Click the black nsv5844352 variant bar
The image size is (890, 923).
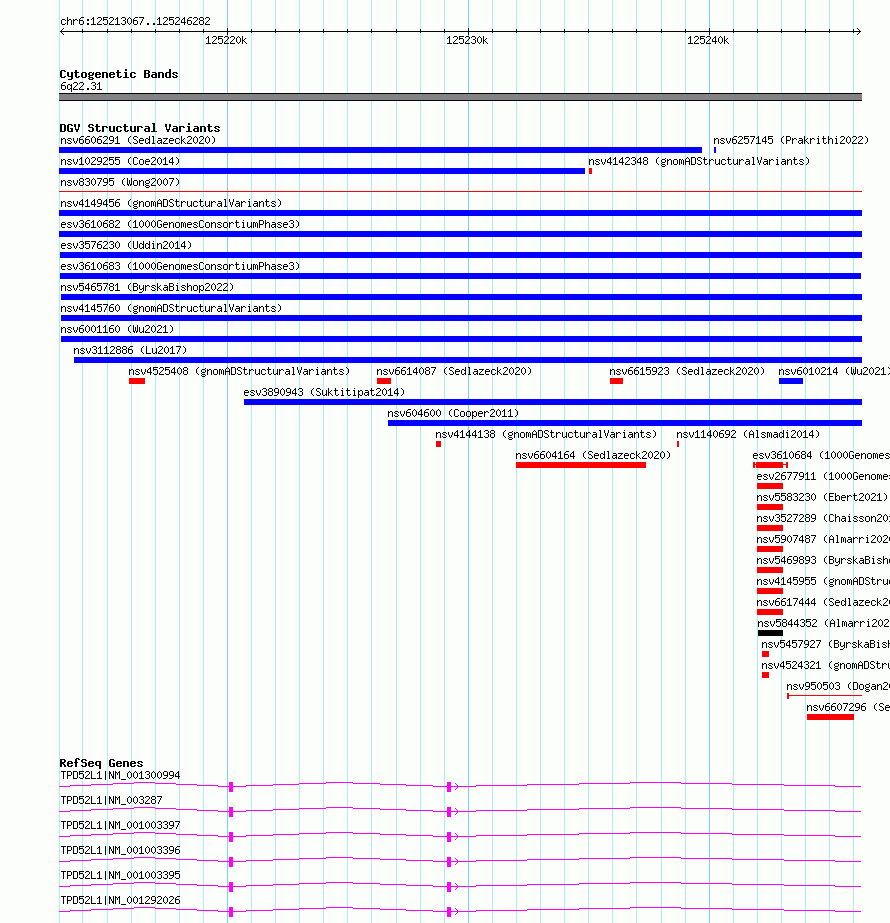770,633
